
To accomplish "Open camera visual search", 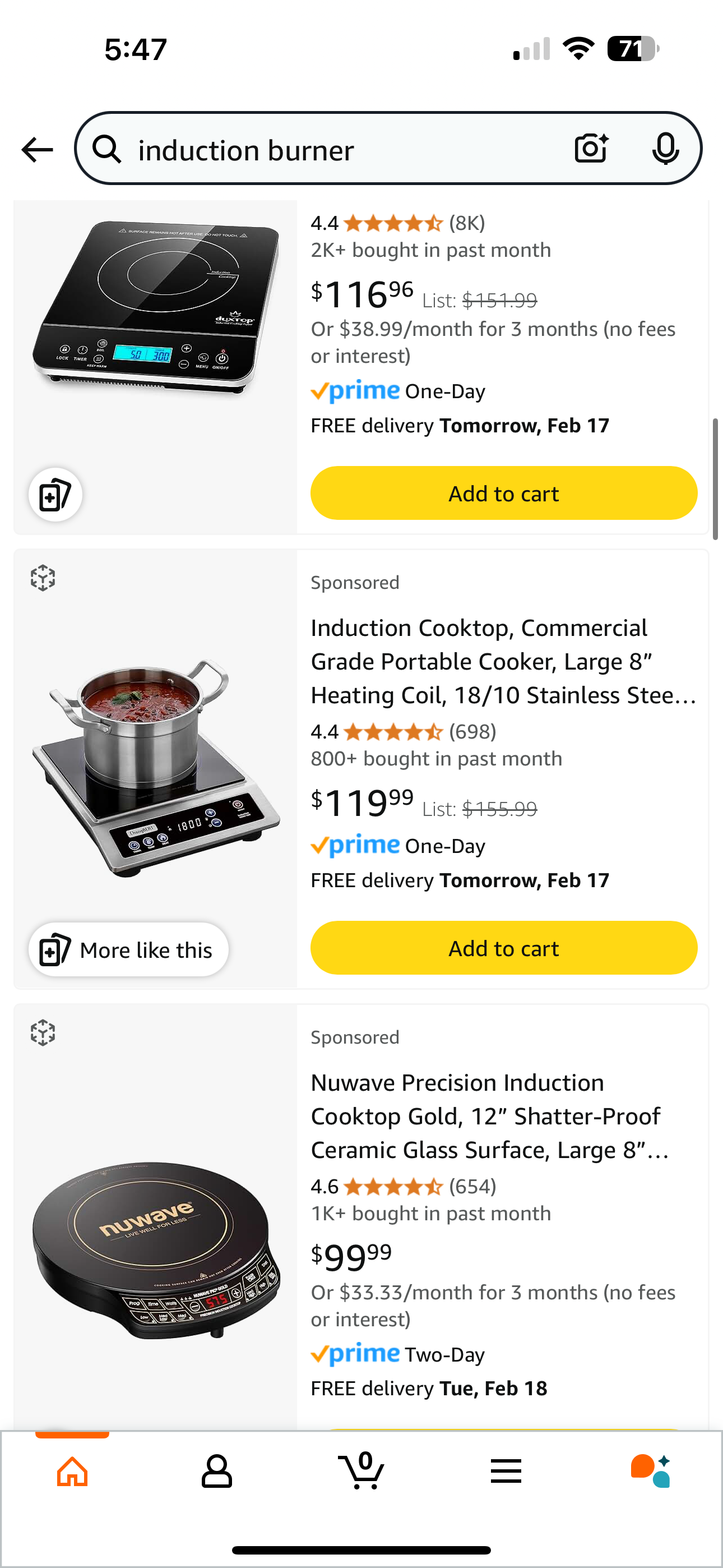I will 591,149.
